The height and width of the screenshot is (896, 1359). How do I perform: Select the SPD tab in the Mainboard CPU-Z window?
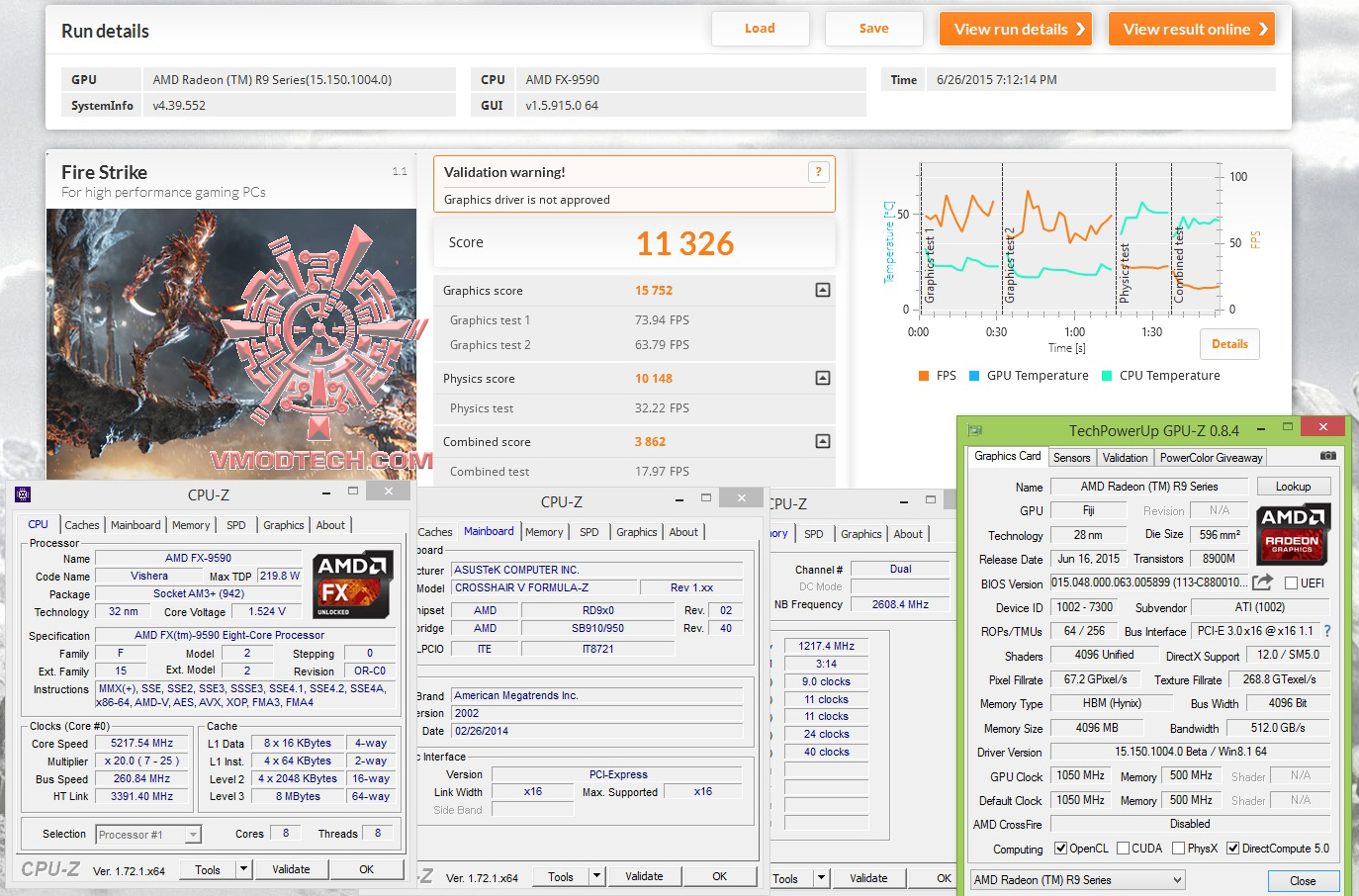coord(589,532)
